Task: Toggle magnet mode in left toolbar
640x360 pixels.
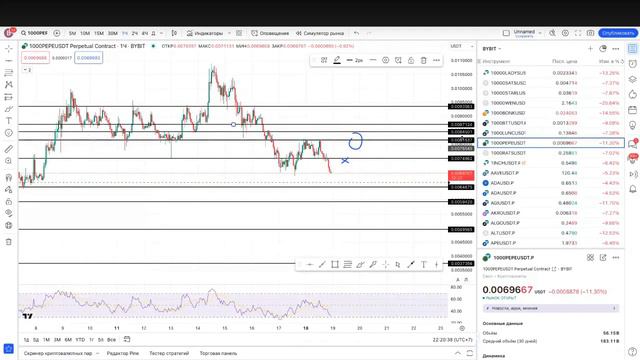Action: coord(9,178)
